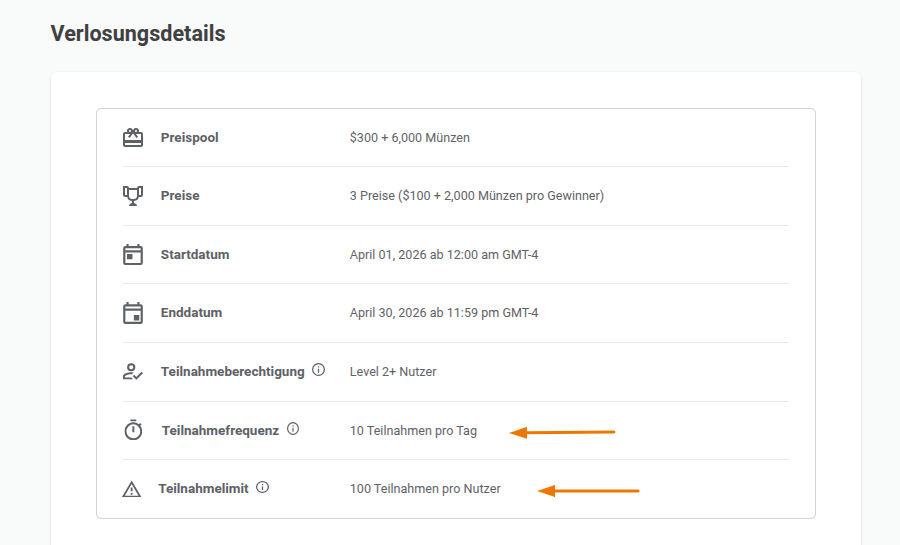Select the '$300 + 6,000 Münzen' value
Image resolution: width=900 pixels, height=545 pixels.
pos(410,138)
